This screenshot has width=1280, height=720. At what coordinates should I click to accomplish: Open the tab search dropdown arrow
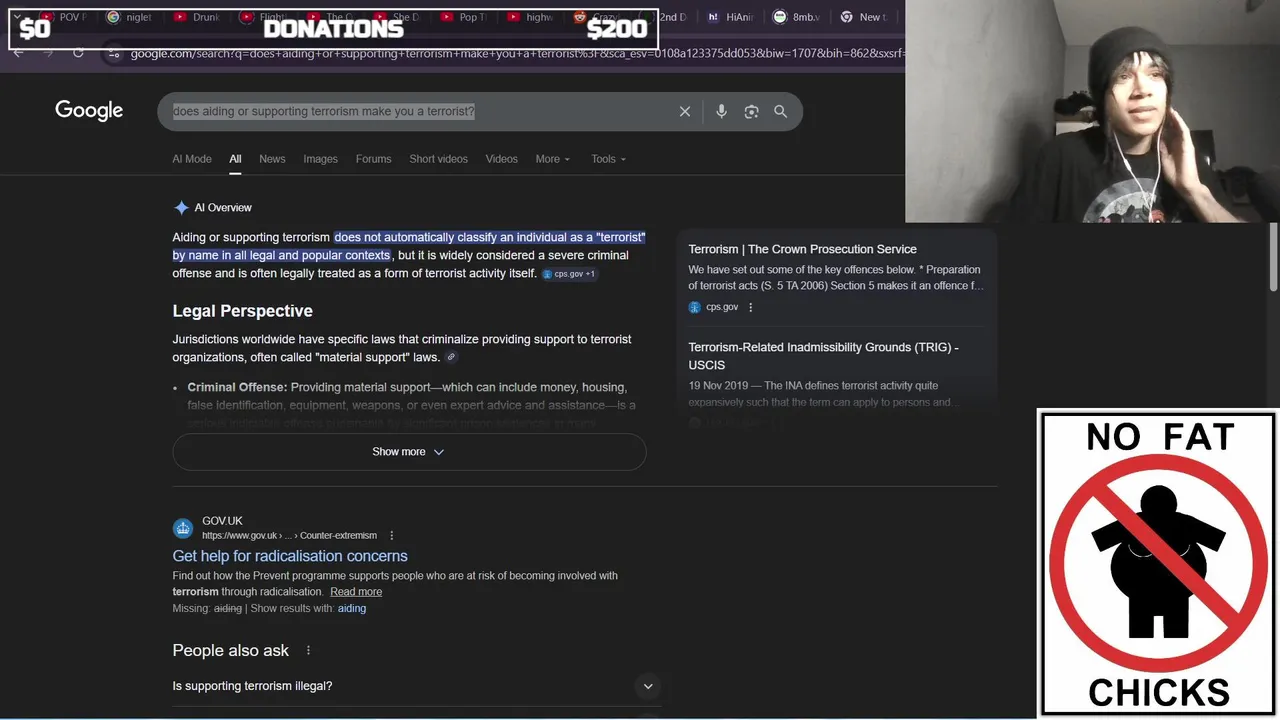point(17,17)
